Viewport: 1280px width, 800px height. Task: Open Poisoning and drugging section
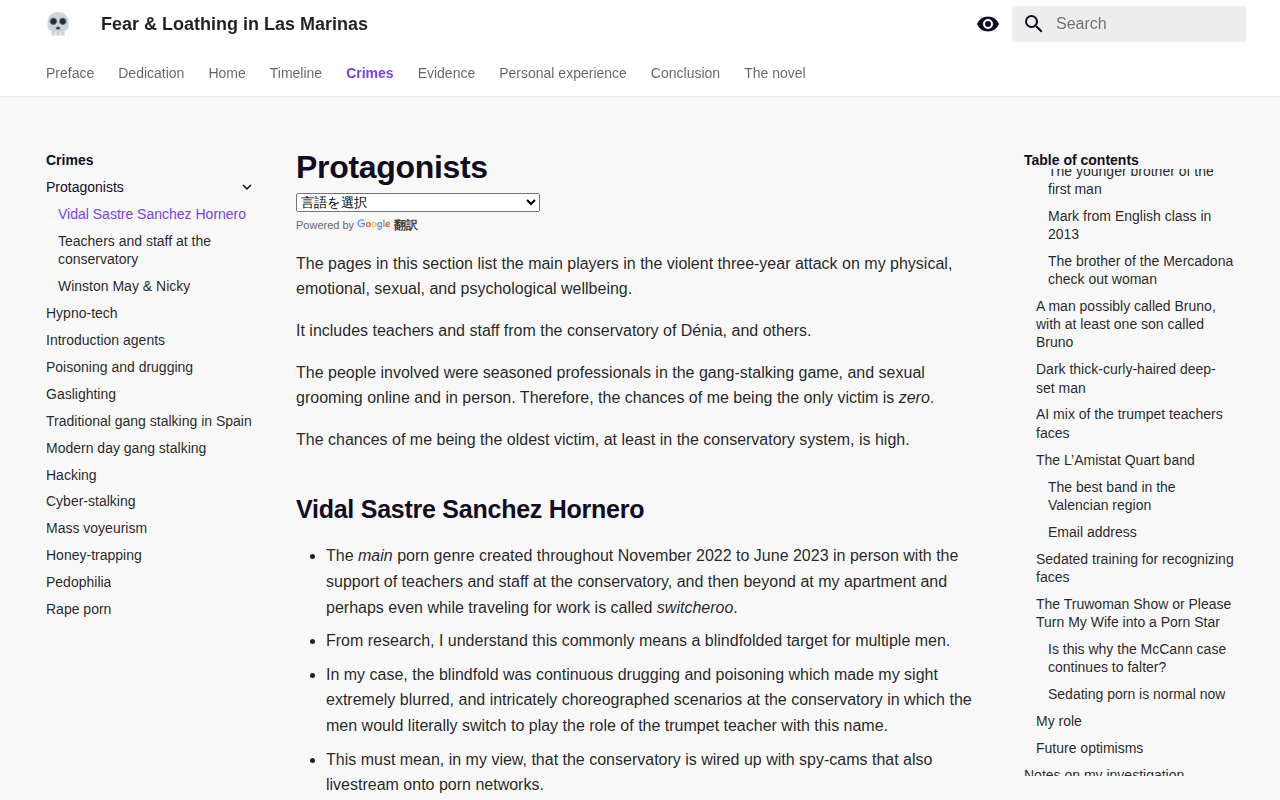click(x=120, y=367)
